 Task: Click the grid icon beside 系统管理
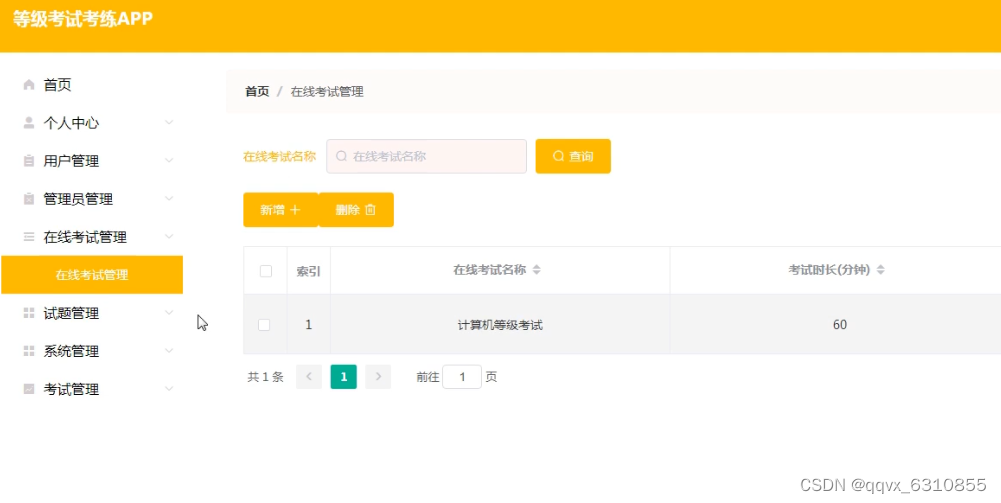29,351
